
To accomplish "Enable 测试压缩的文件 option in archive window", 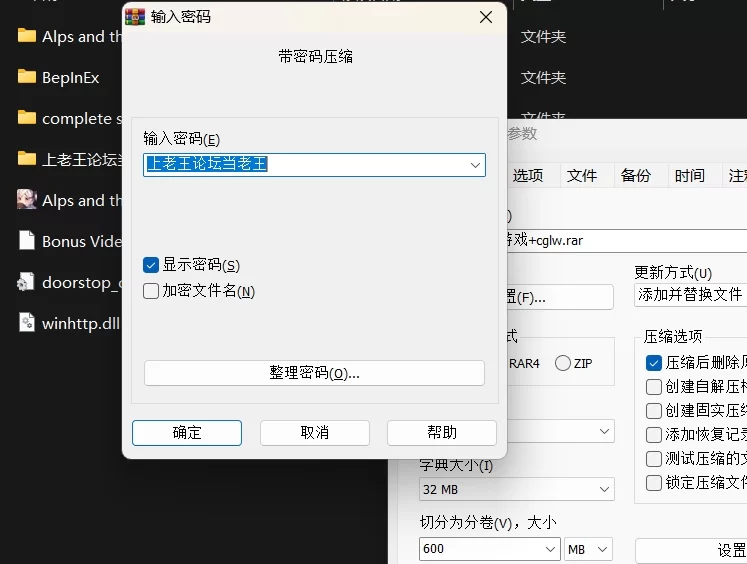I will pos(654,459).
